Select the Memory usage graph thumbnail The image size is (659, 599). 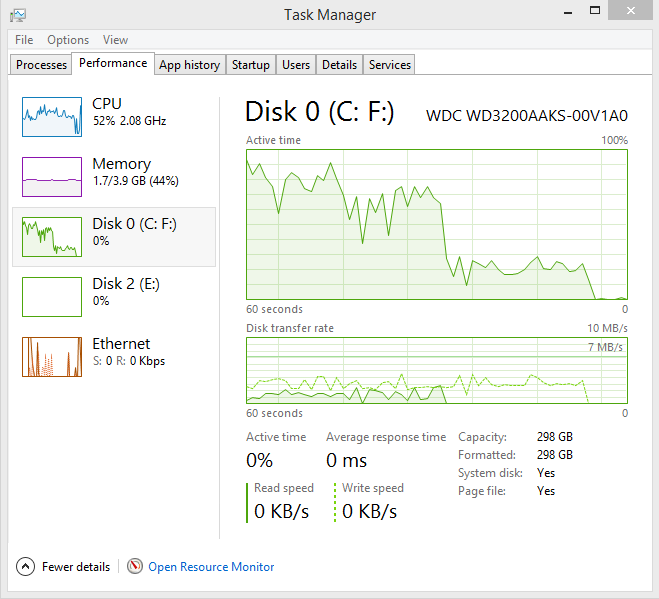(52, 176)
